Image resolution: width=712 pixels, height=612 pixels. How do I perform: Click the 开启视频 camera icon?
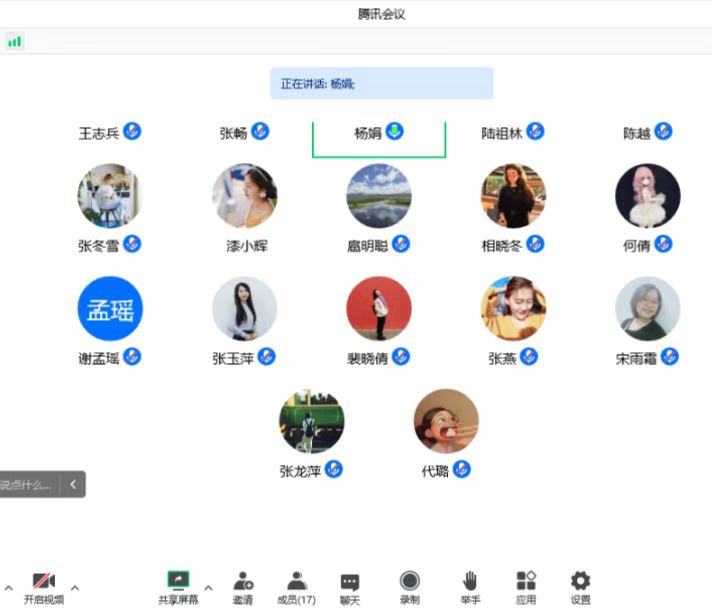coord(43,581)
